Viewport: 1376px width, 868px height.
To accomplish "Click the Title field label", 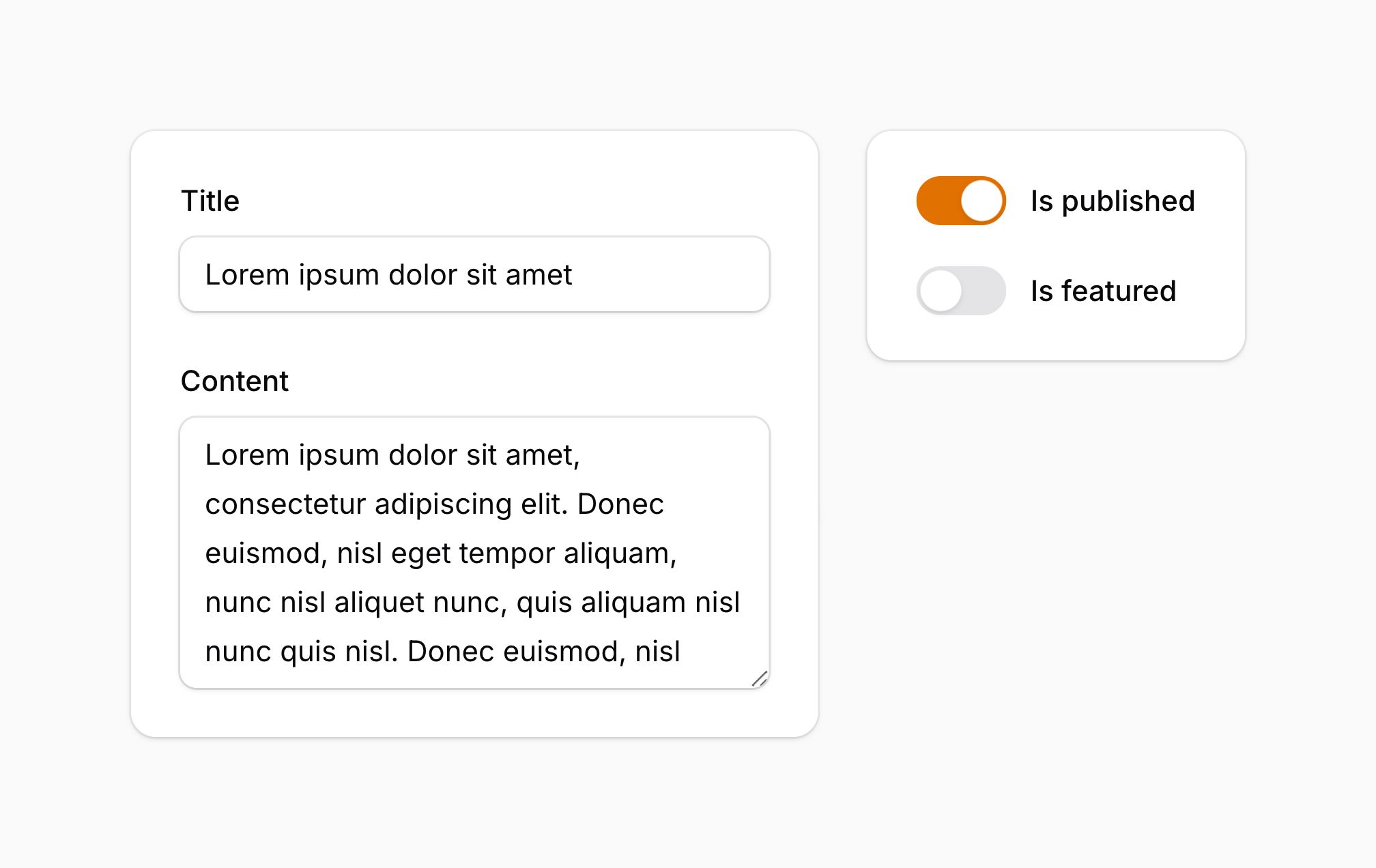I will [x=210, y=201].
